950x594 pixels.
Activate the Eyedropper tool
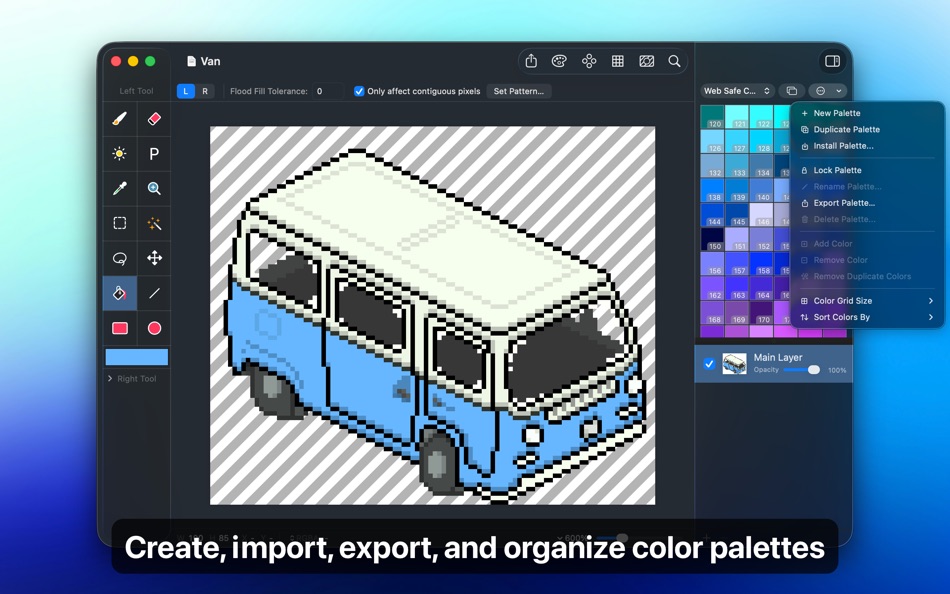(x=119, y=188)
